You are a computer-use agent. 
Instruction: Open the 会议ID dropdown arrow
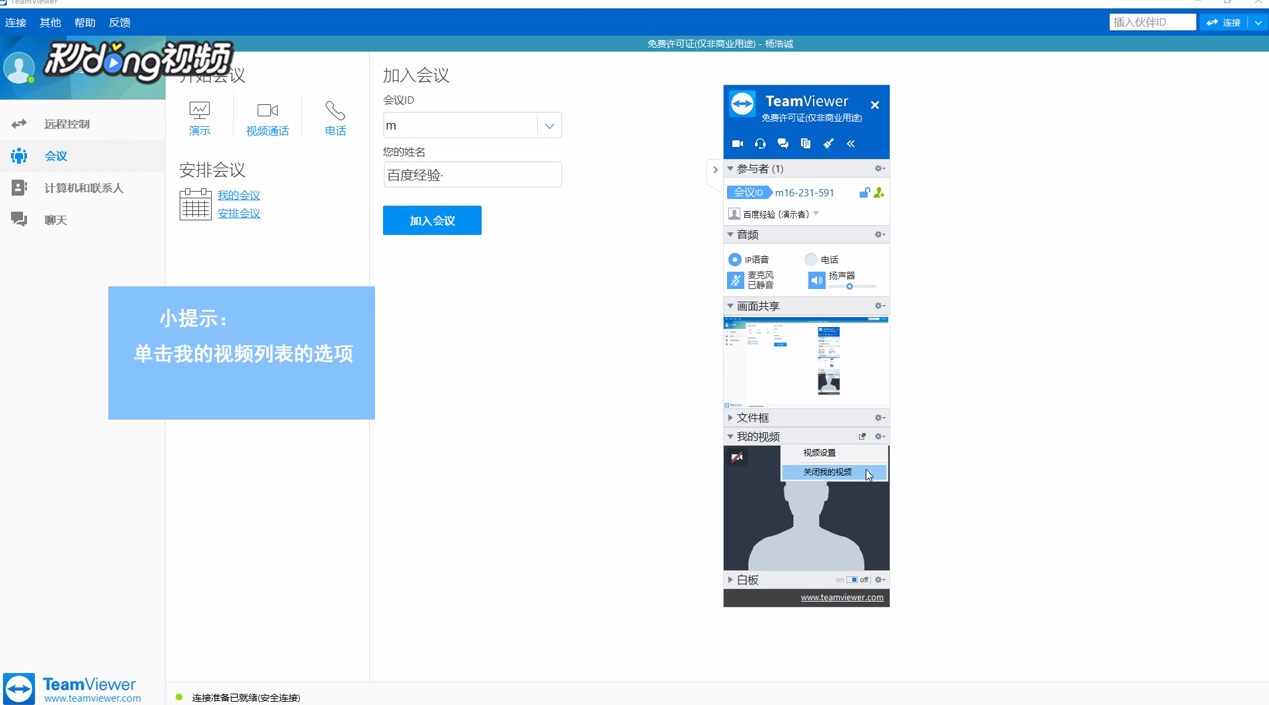click(x=549, y=126)
